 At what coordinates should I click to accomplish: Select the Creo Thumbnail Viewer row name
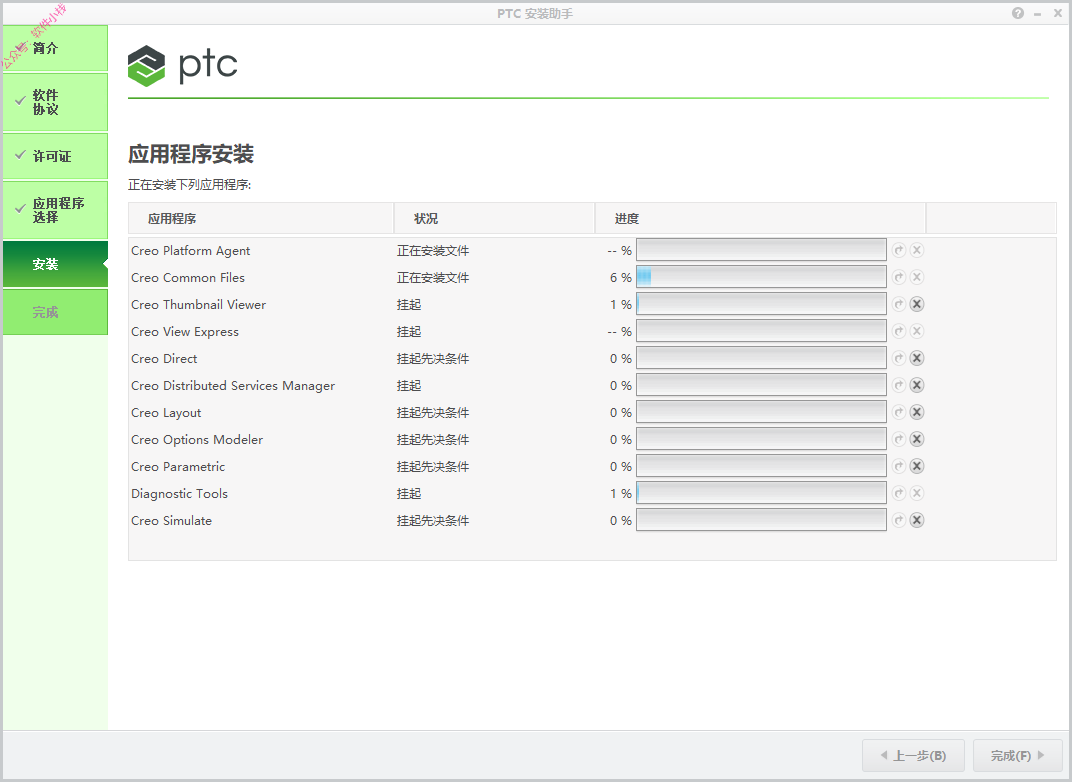coord(198,305)
